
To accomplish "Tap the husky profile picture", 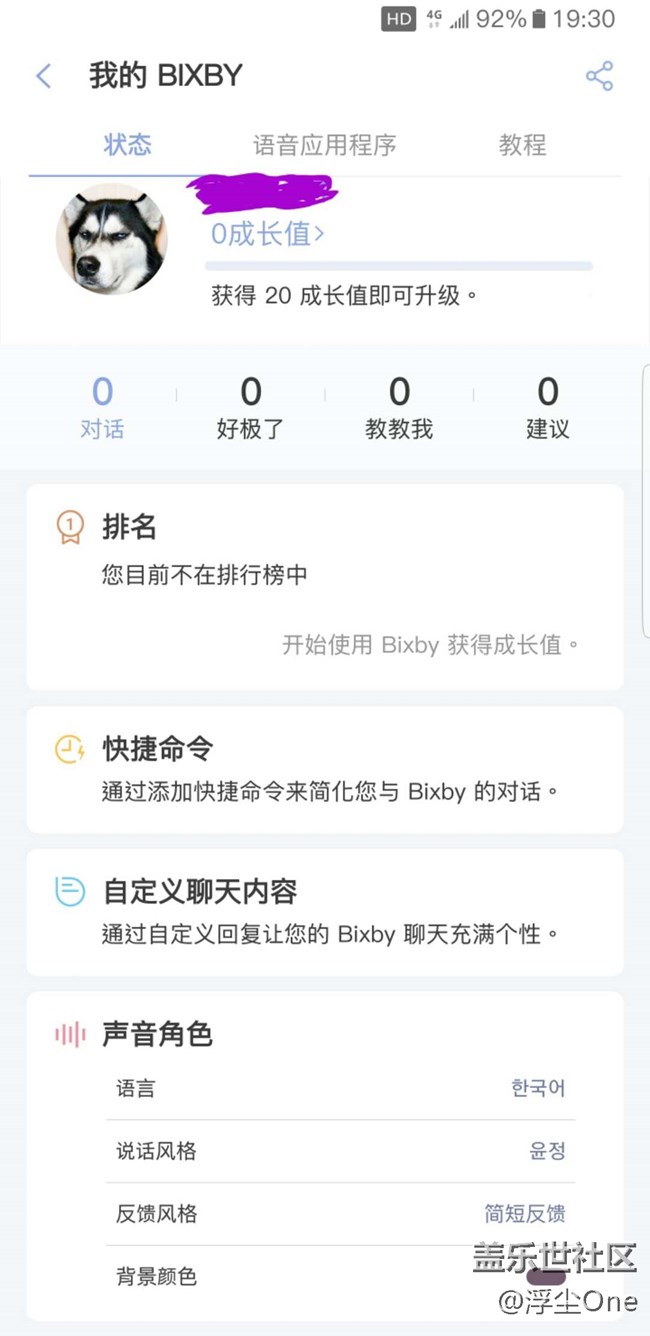I will (x=112, y=239).
